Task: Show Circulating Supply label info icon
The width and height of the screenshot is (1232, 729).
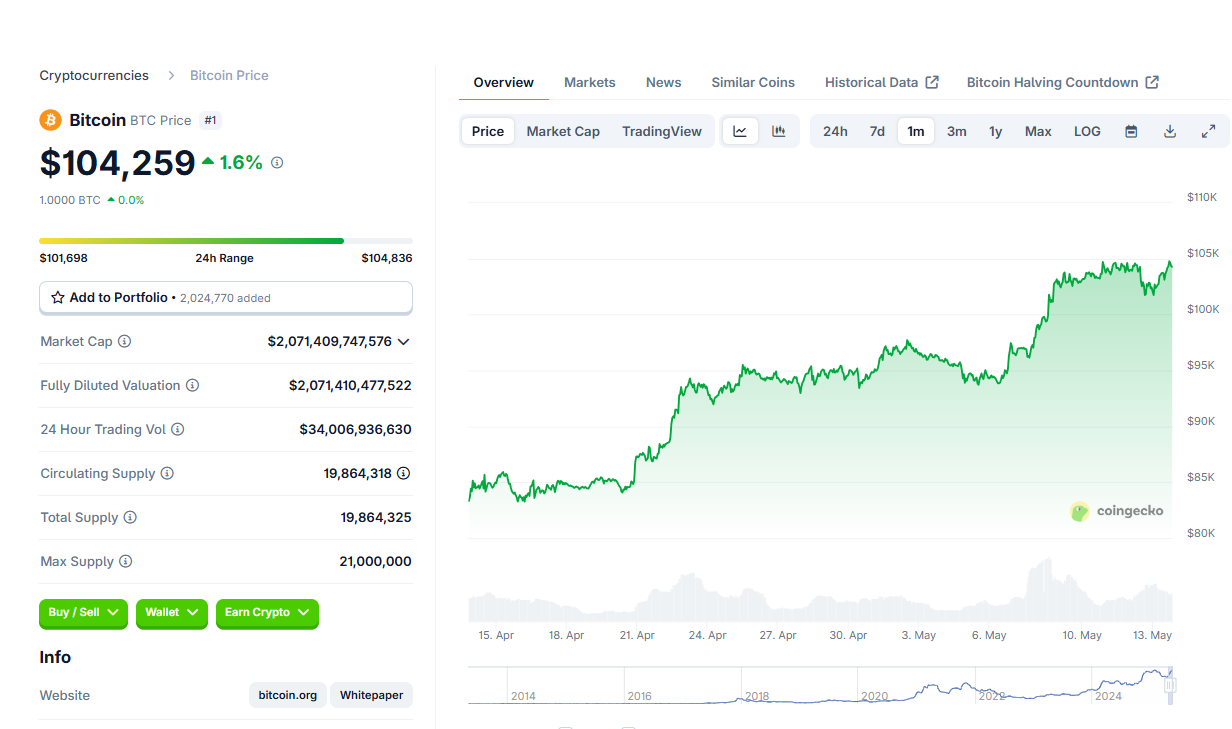Action: (167, 473)
